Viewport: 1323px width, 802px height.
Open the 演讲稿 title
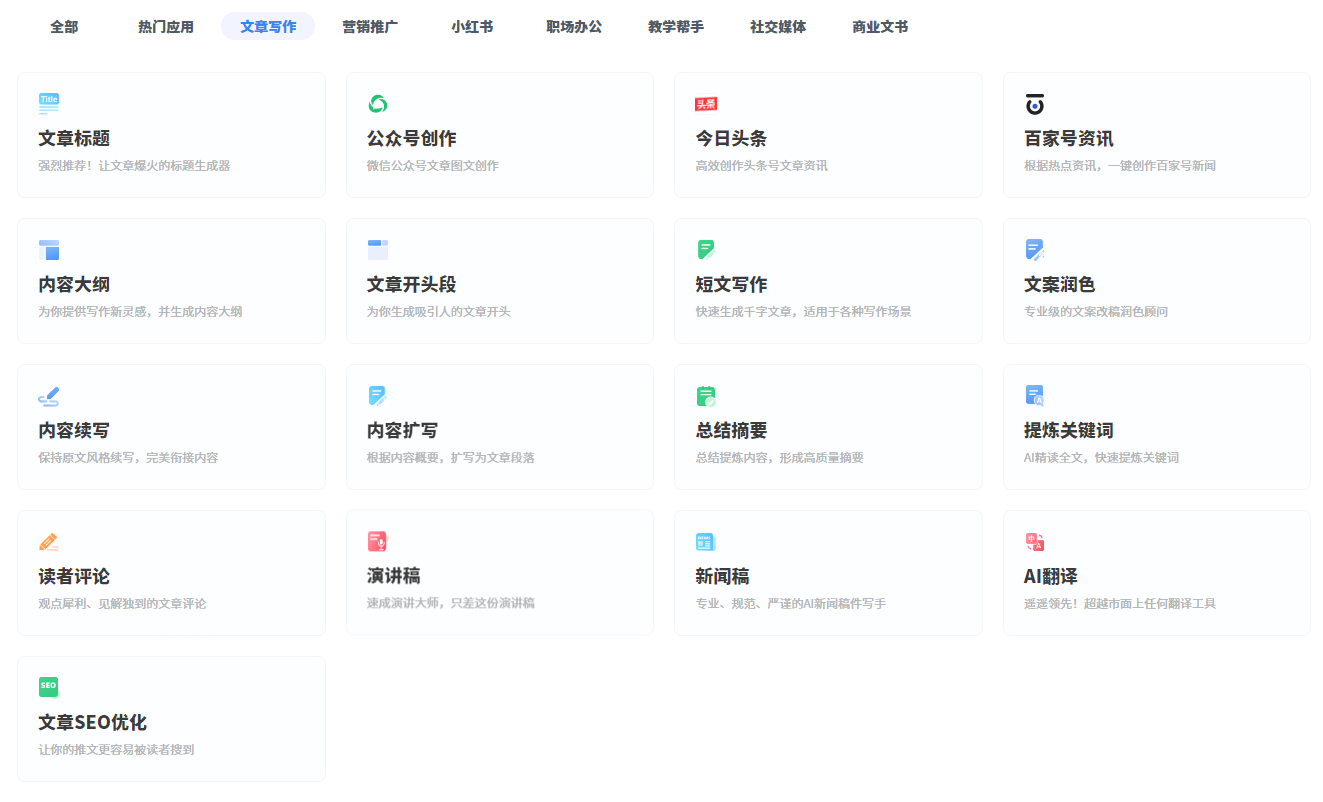click(394, 577)
